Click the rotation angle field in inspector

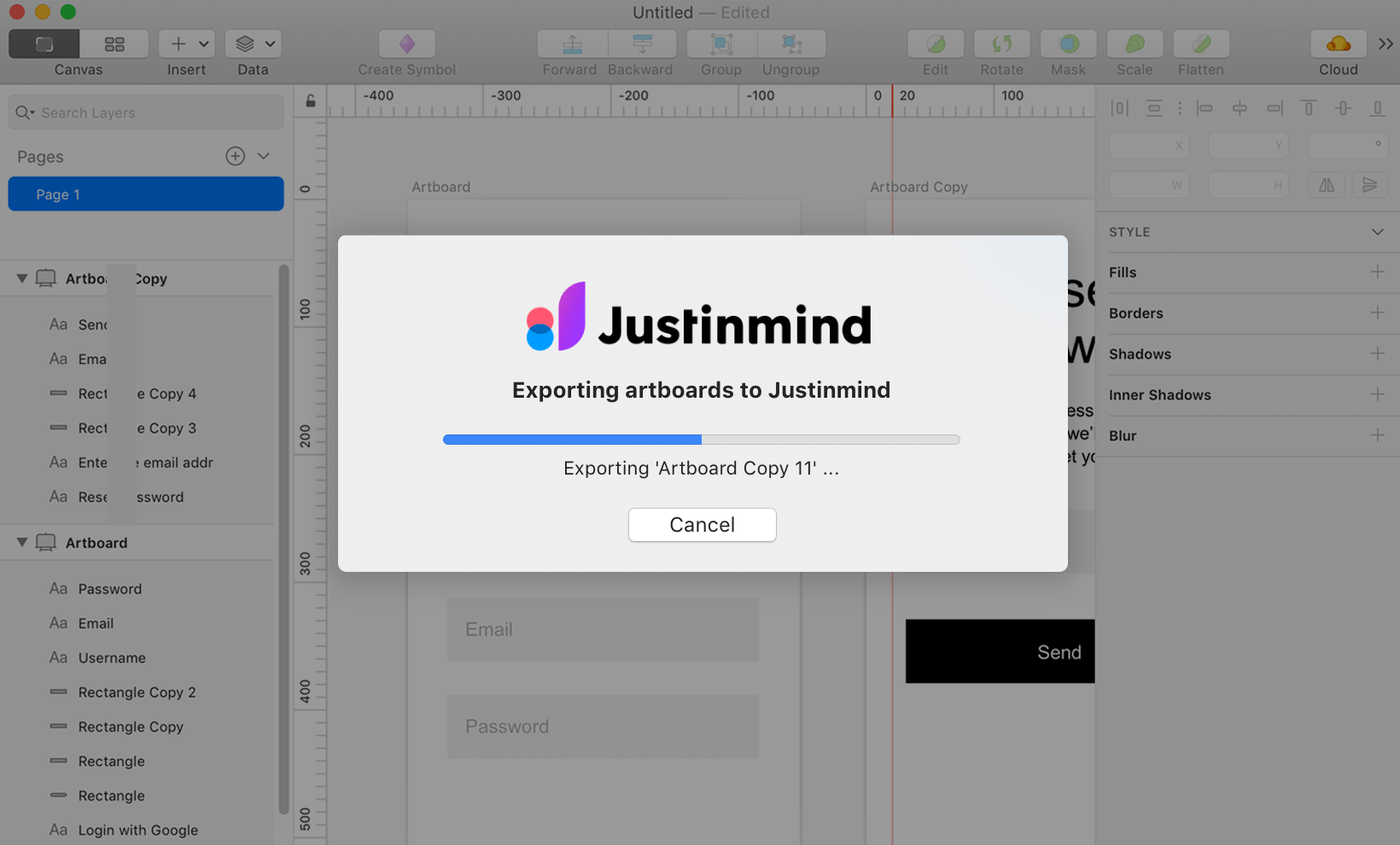coord(1349,146)
